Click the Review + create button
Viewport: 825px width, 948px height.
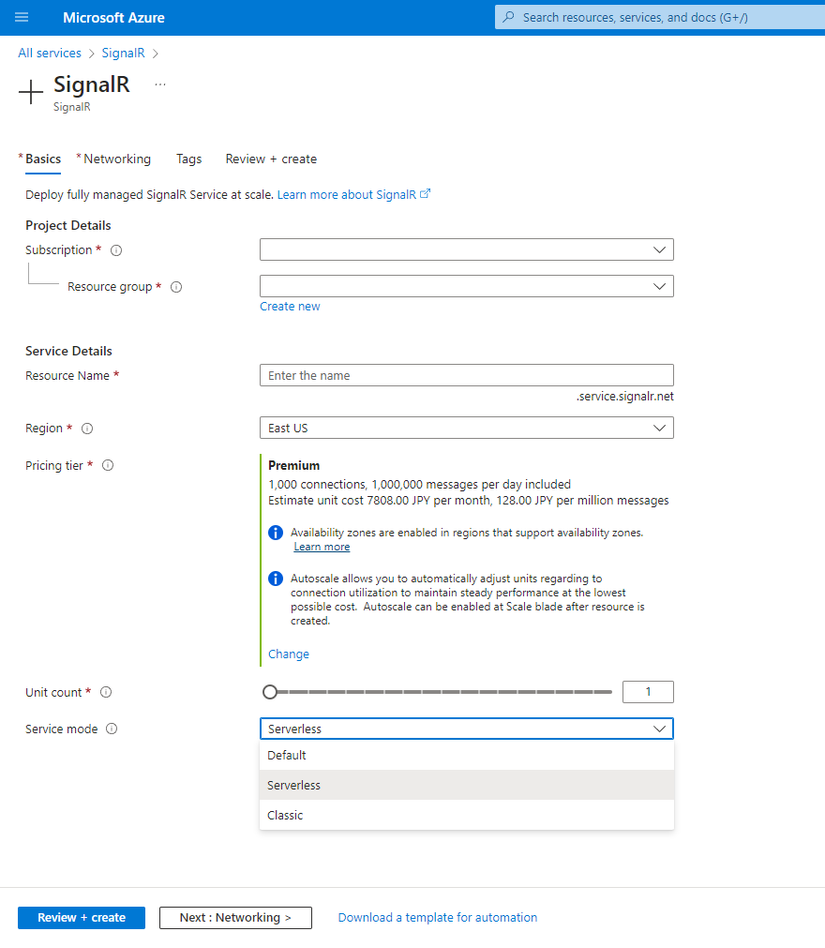[x=81, y=918]
